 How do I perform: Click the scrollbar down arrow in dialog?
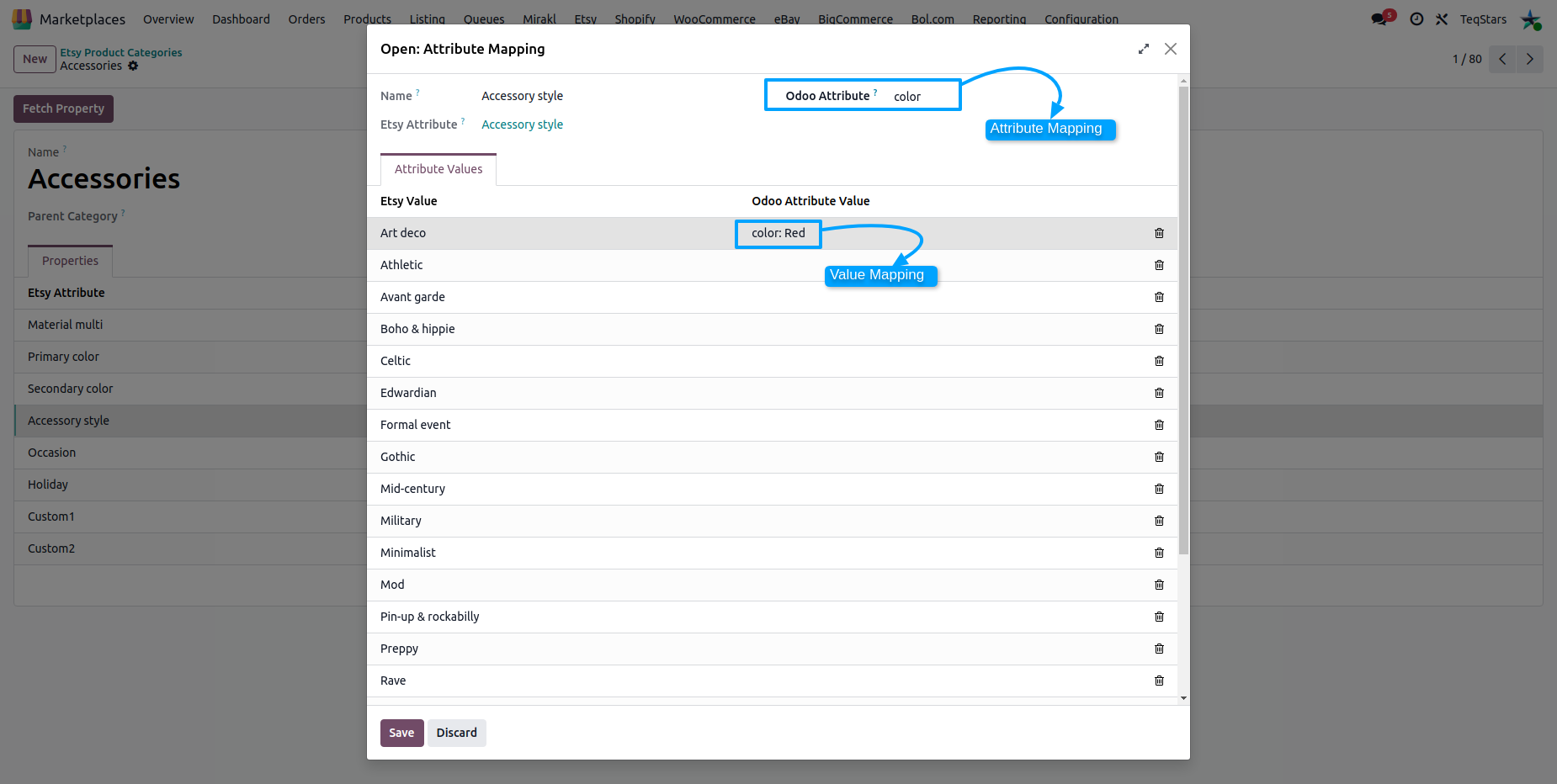pos(1183,698)
